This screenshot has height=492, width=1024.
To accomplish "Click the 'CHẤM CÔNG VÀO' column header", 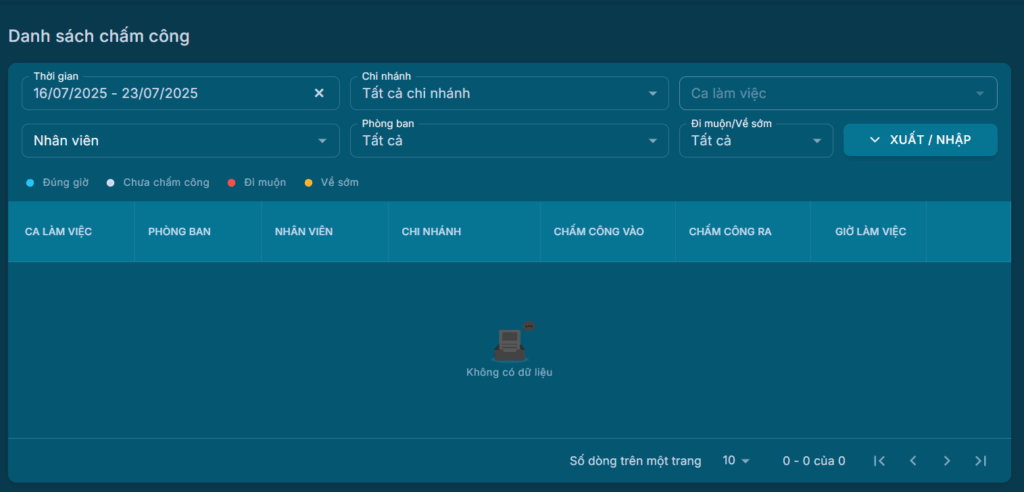I will pos(599,232).
